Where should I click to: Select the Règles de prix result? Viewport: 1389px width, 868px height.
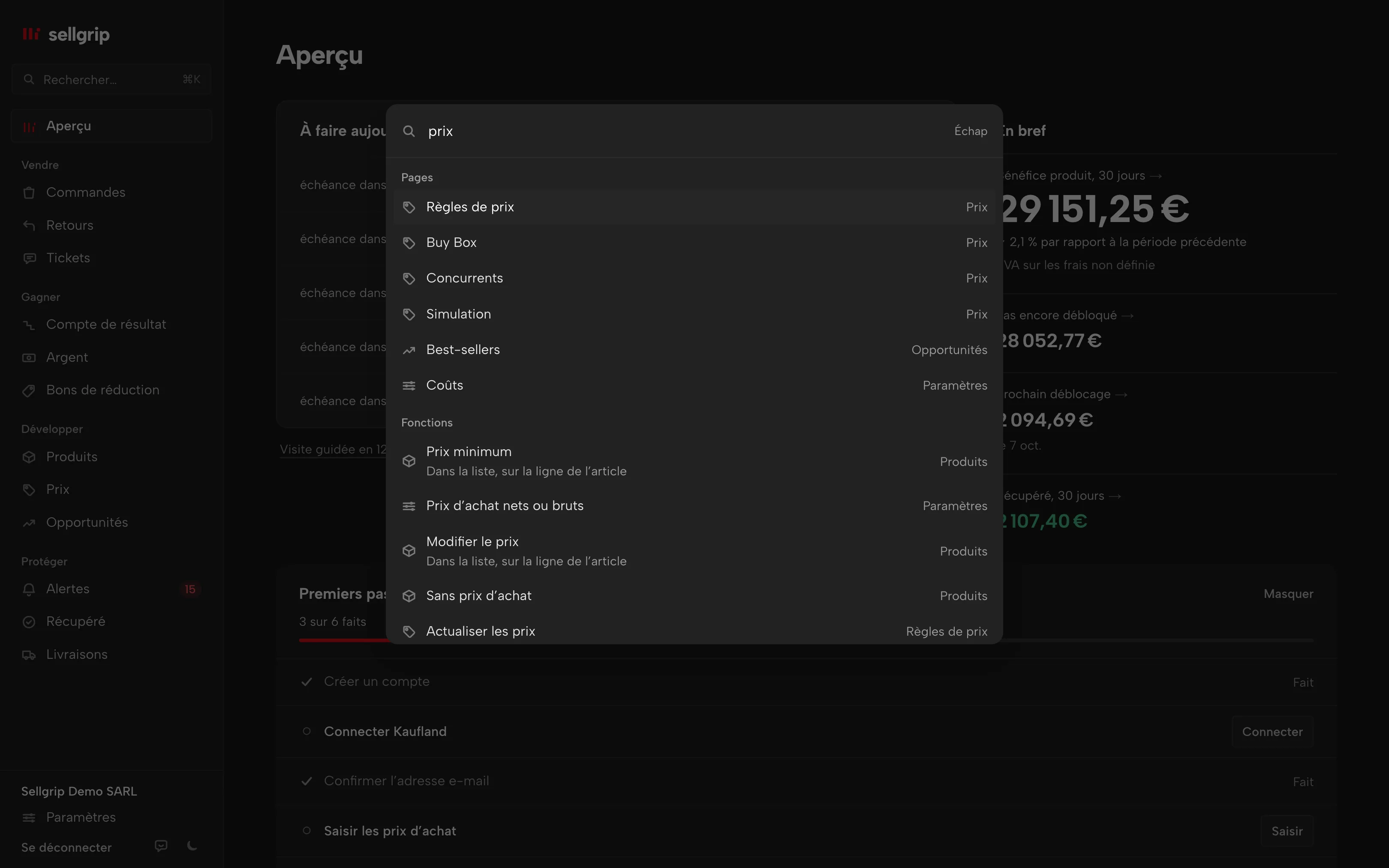point(694,207)
